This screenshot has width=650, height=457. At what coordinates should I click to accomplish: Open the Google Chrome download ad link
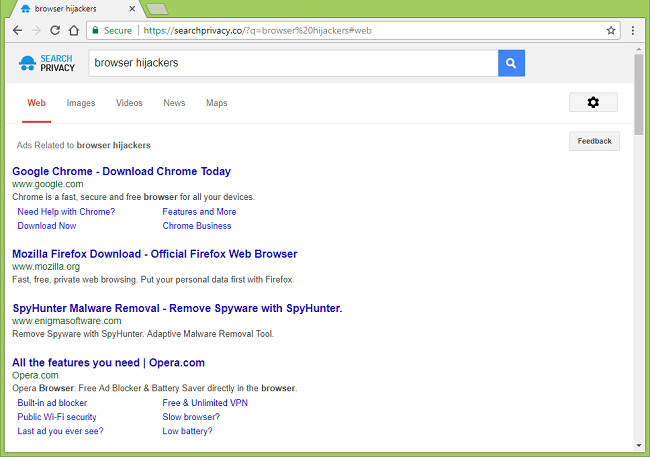(x=121, y=171)
